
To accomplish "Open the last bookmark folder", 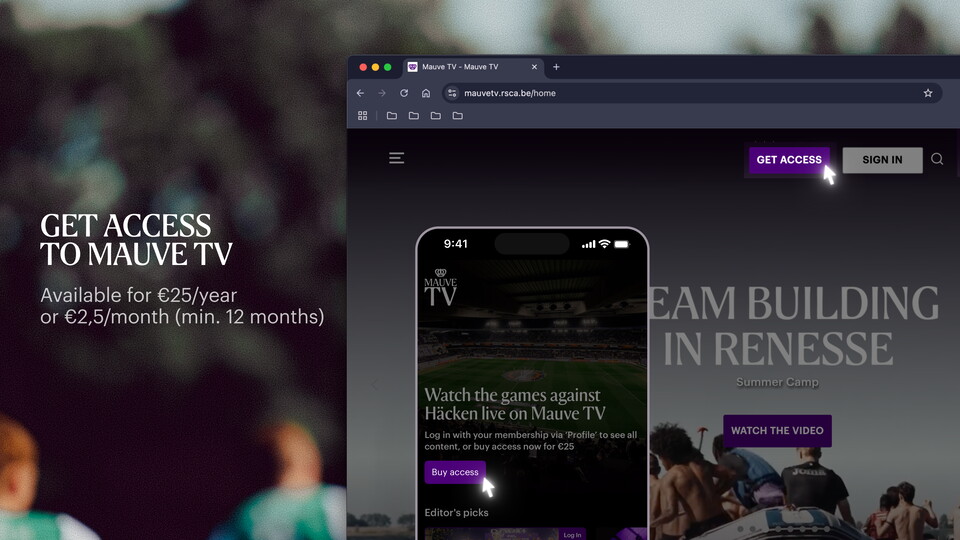I will pos(458,116).
